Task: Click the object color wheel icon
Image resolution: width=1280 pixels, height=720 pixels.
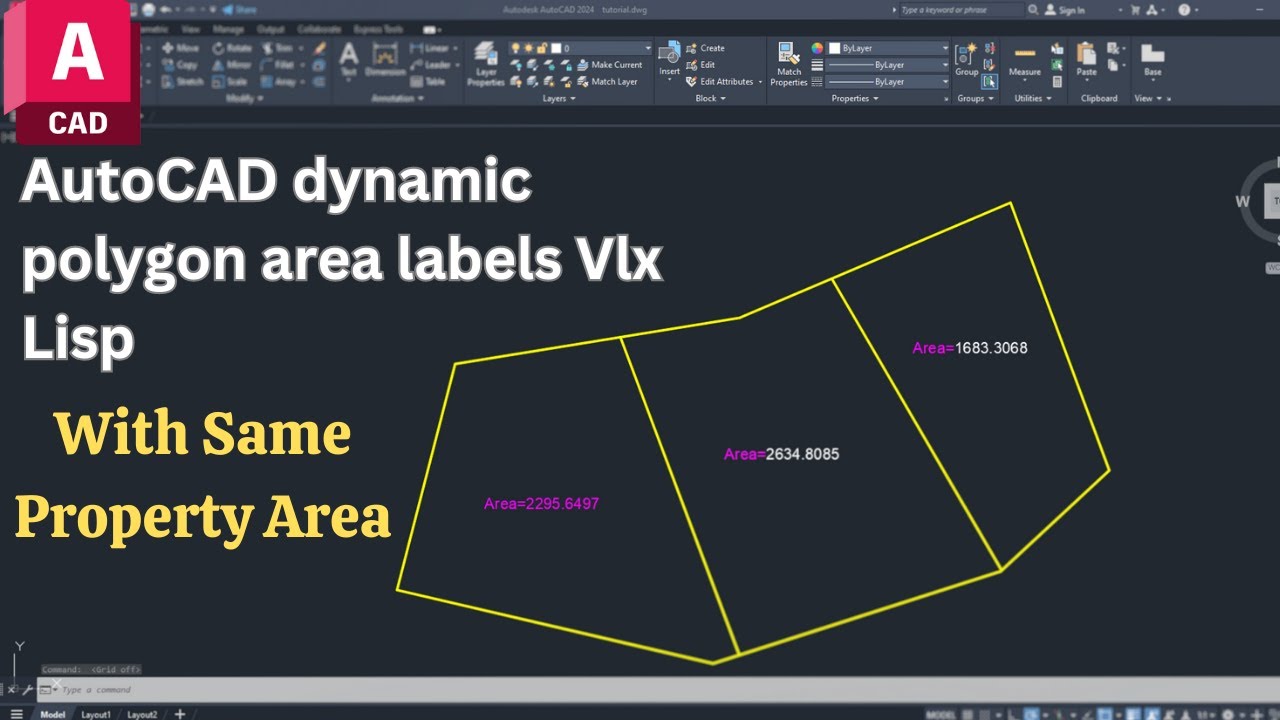Action: click(817, 48)
